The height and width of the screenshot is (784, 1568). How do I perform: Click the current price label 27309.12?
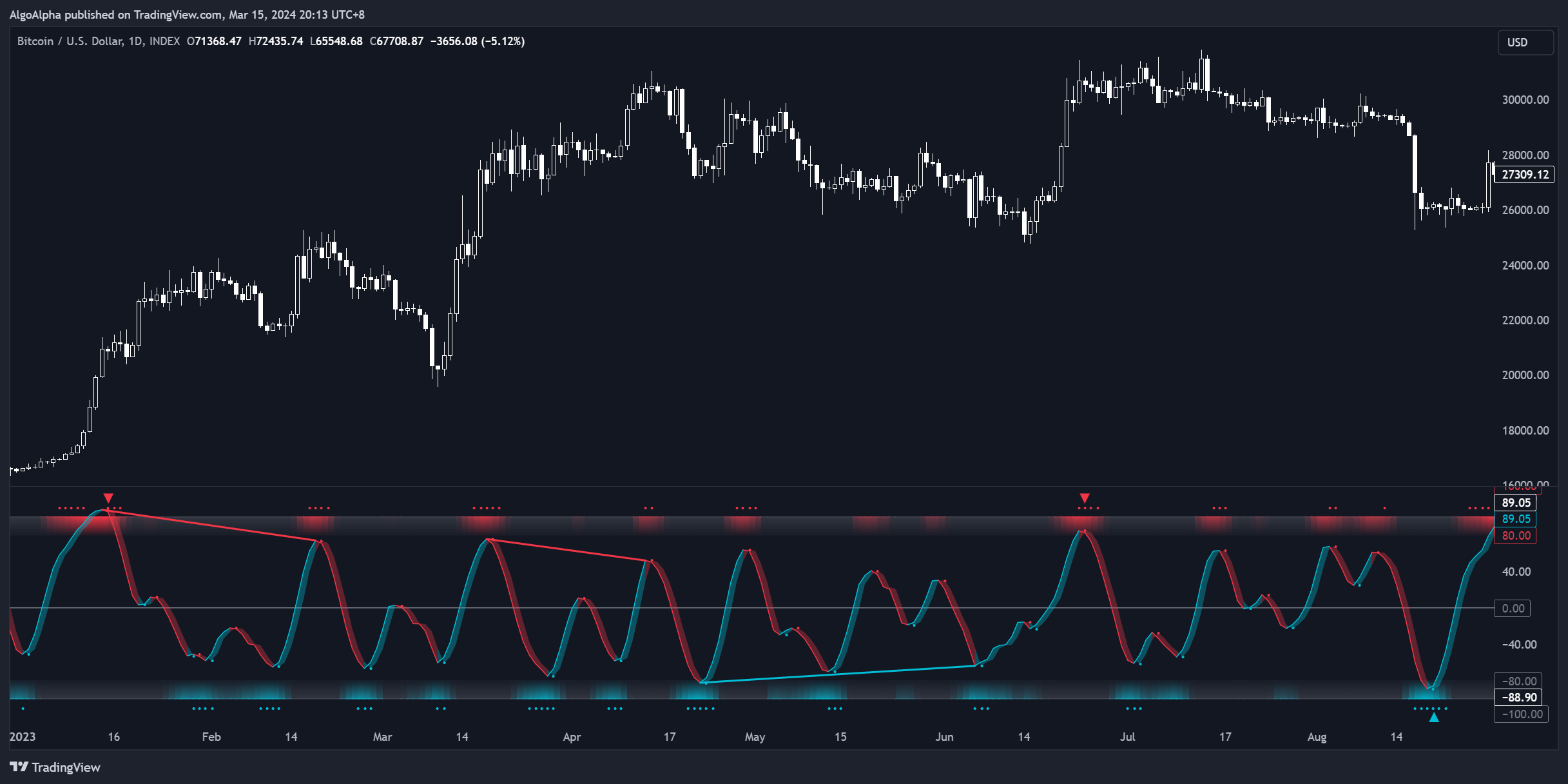coord(1524,174)
